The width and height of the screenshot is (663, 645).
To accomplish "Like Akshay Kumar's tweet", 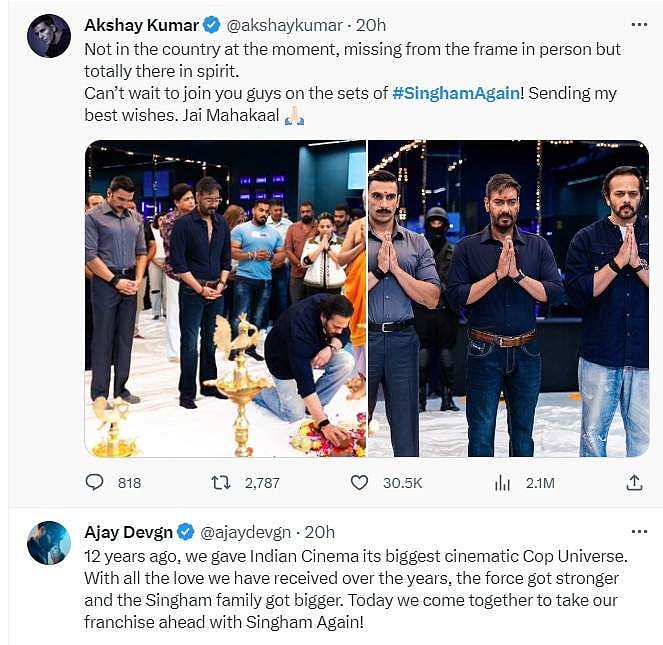I will (x=360, y=483).
